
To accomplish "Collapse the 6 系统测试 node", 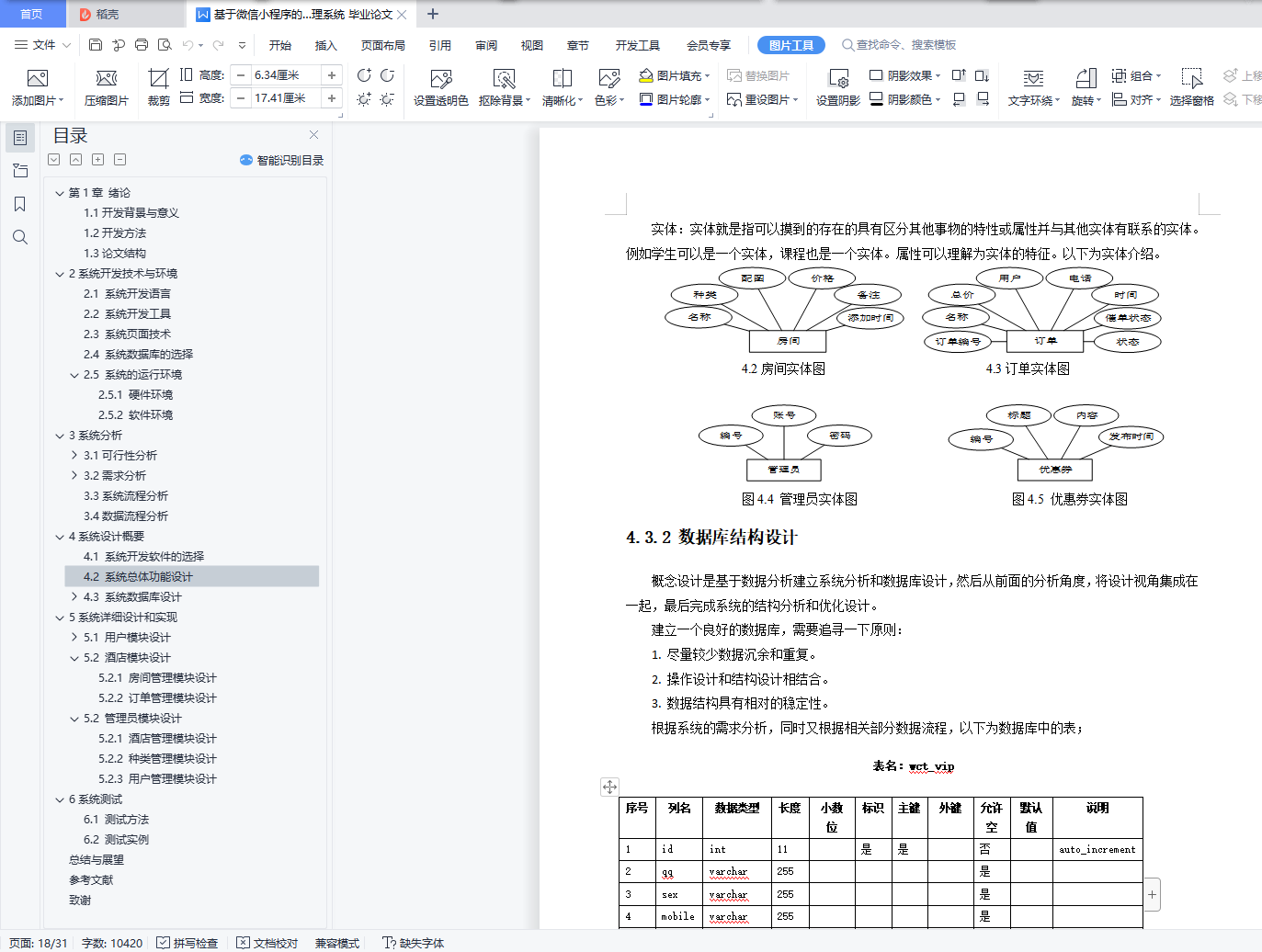I will tap(60, 799).
